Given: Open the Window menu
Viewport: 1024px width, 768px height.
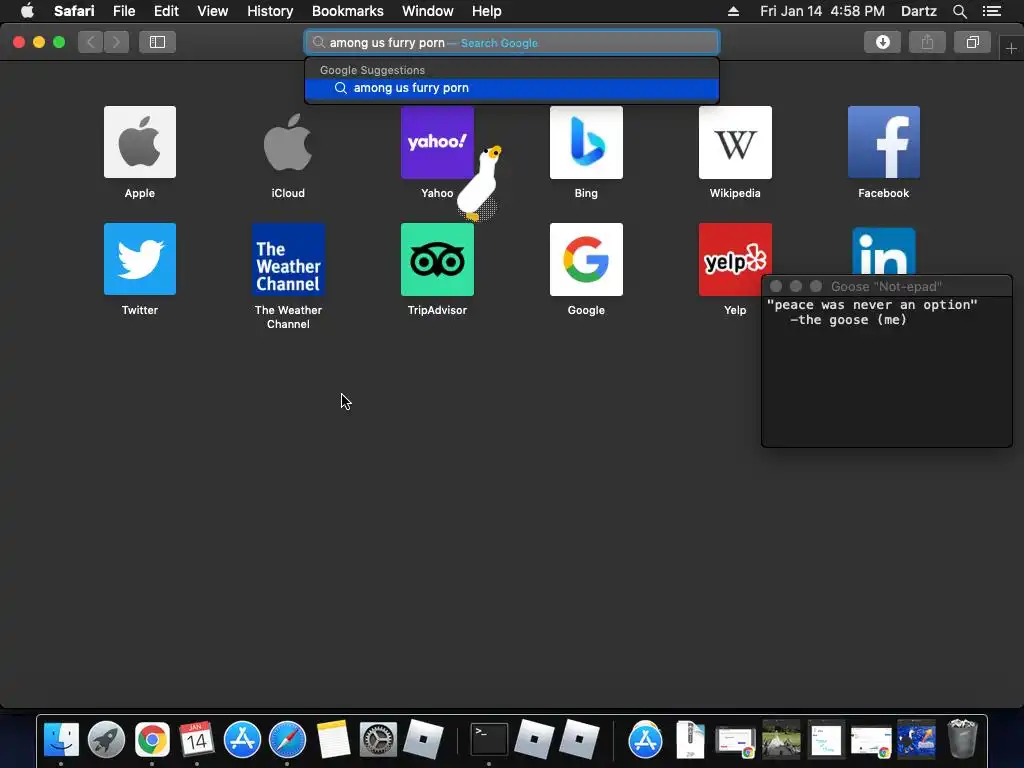Looking at the screenshot, I should [427, 11].
